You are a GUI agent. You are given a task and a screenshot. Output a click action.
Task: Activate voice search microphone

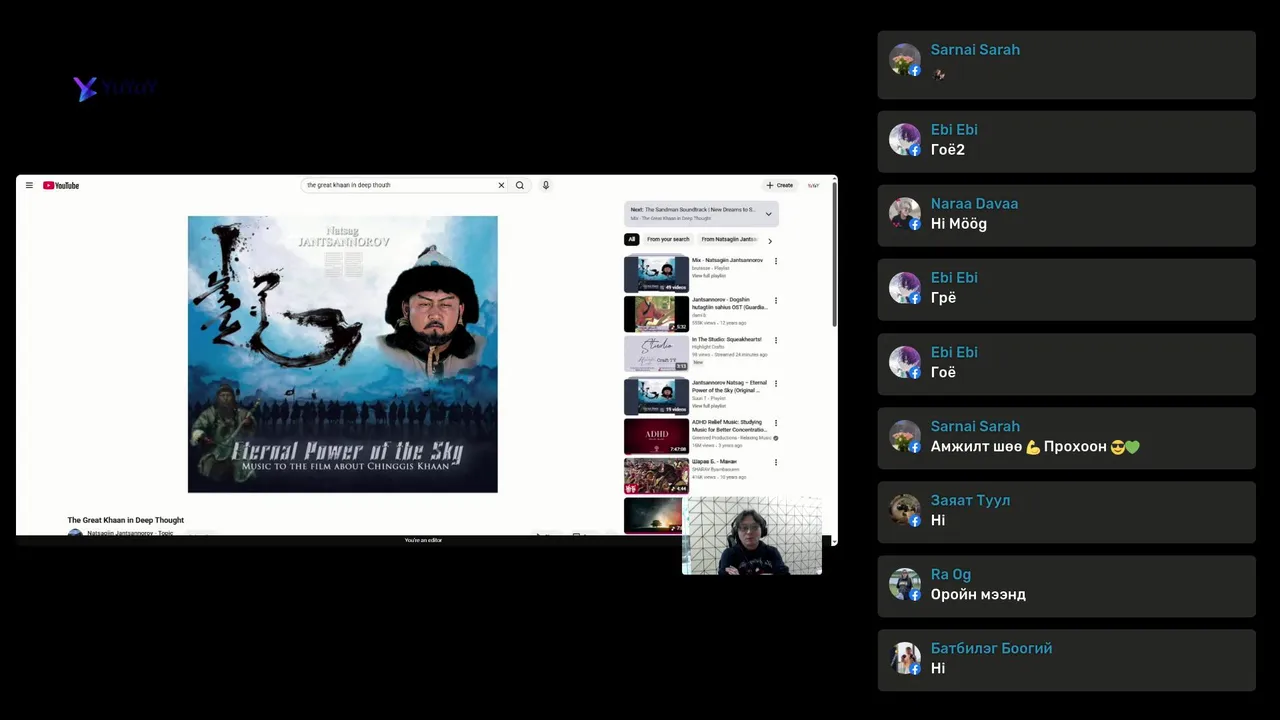(546, 185)
